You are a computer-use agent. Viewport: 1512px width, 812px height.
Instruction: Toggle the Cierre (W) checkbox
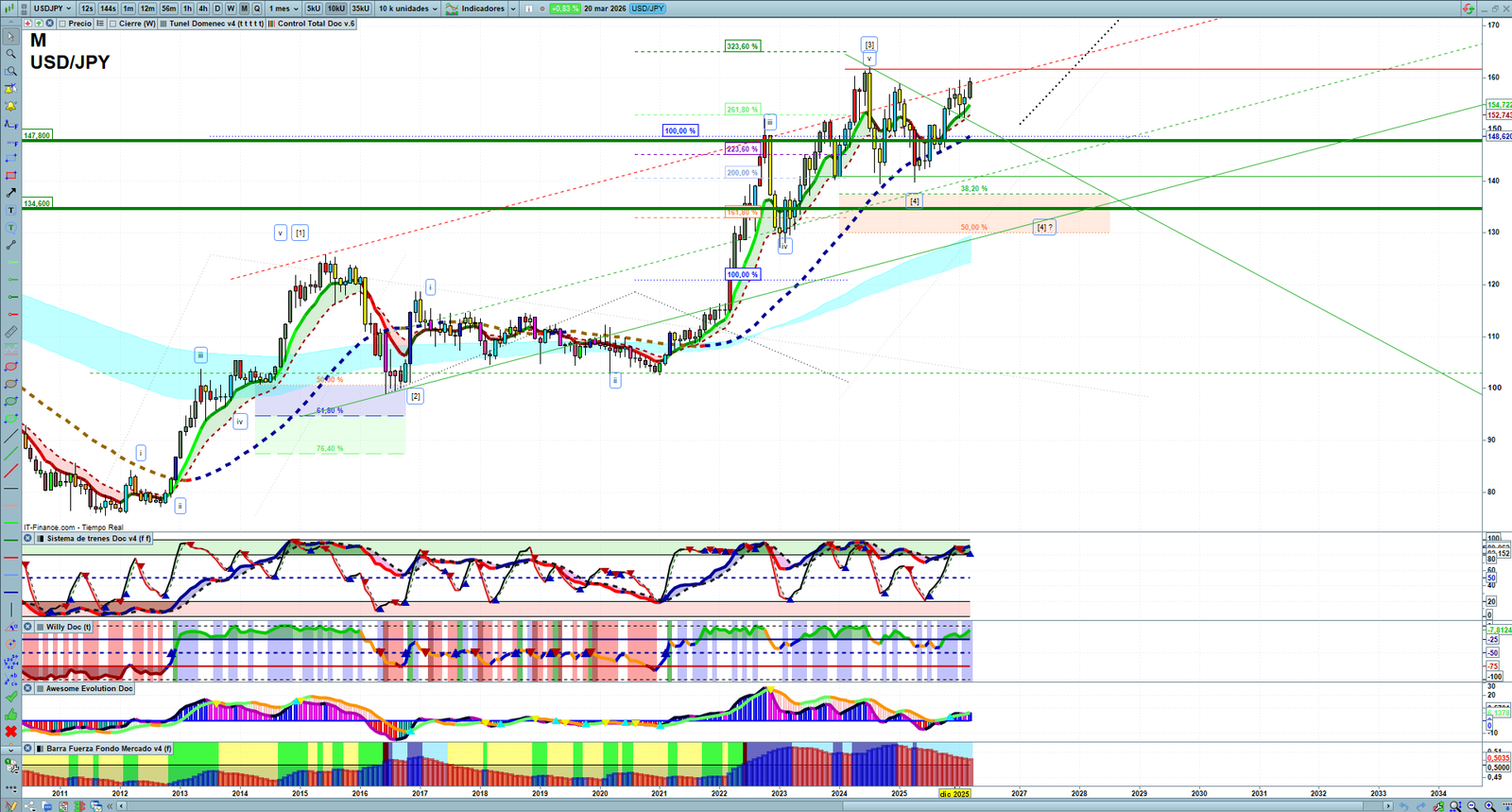click(x=112, y=24)
